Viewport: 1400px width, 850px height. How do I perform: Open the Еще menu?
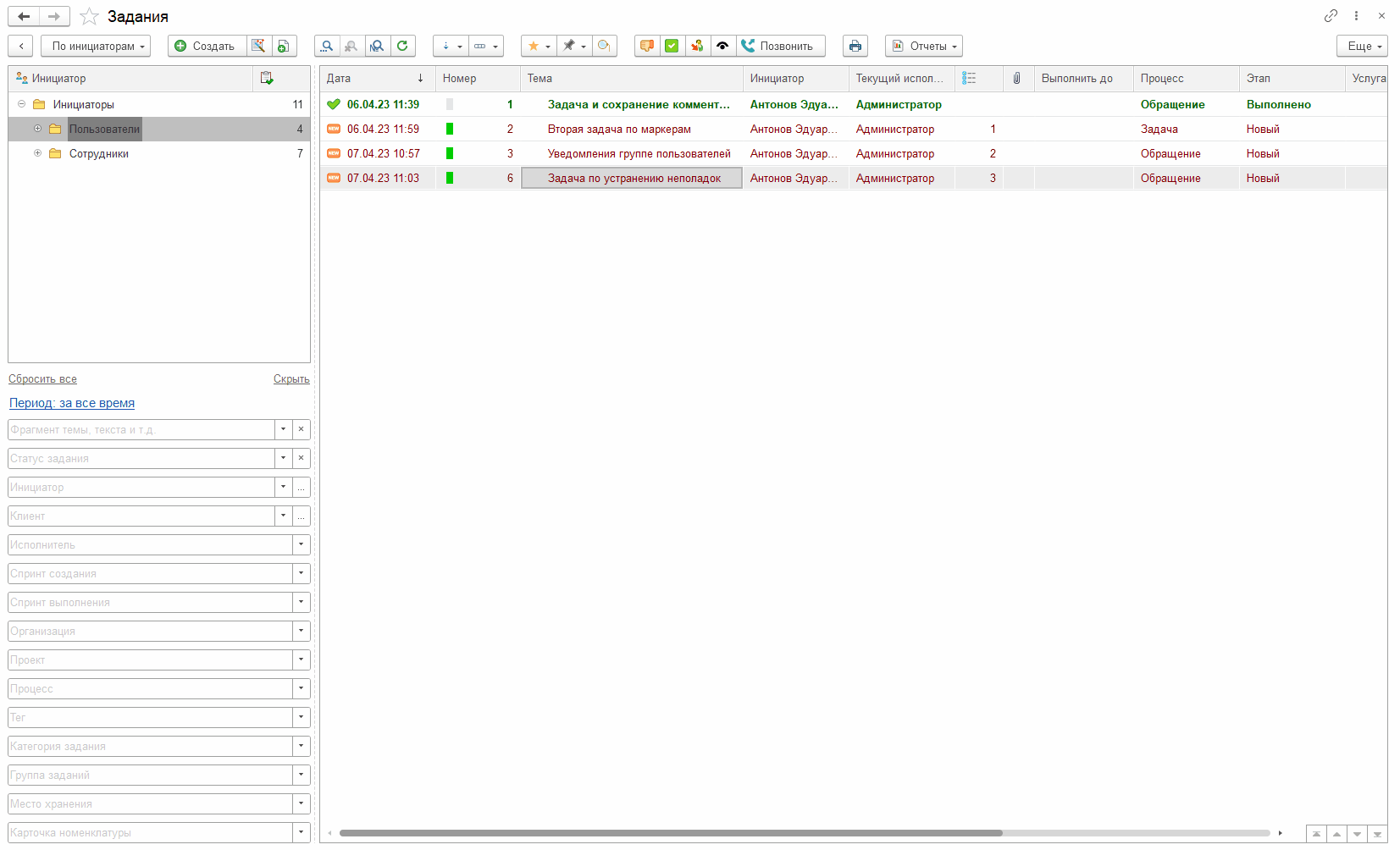[1362, 46]
